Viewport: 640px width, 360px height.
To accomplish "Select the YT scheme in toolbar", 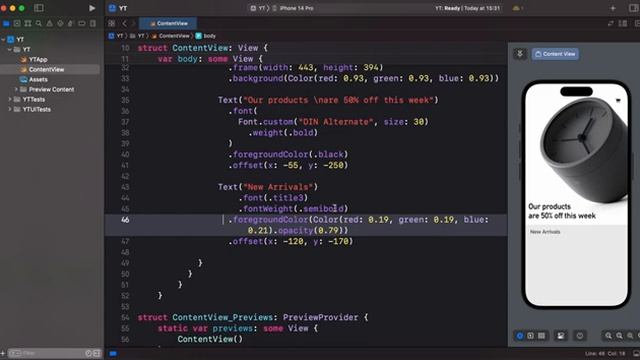I will click(258, 8).
